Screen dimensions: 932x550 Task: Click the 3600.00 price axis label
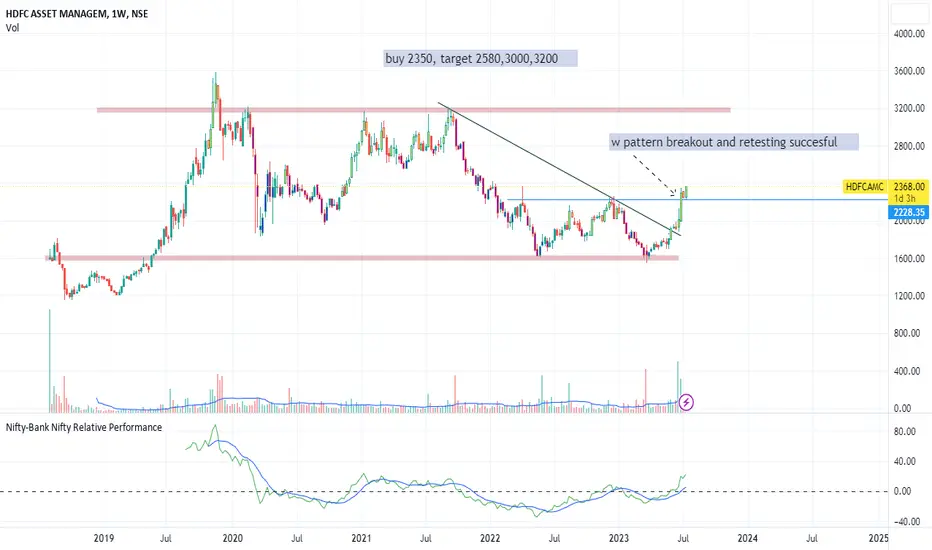909,71
